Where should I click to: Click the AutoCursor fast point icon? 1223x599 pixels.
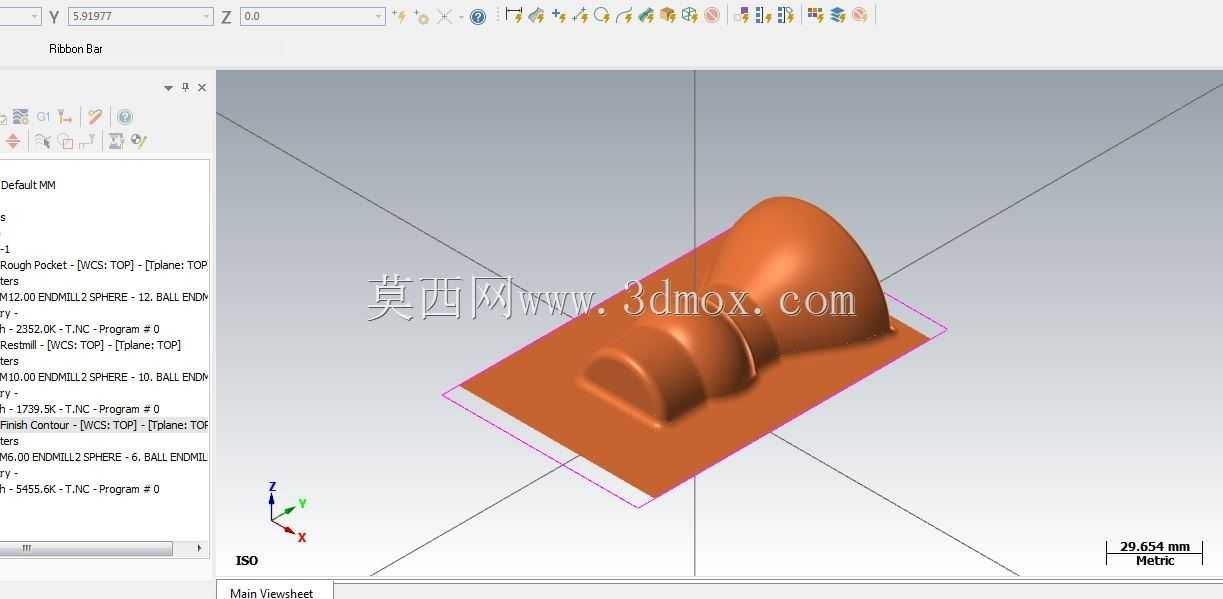click(x=399, y=16)
